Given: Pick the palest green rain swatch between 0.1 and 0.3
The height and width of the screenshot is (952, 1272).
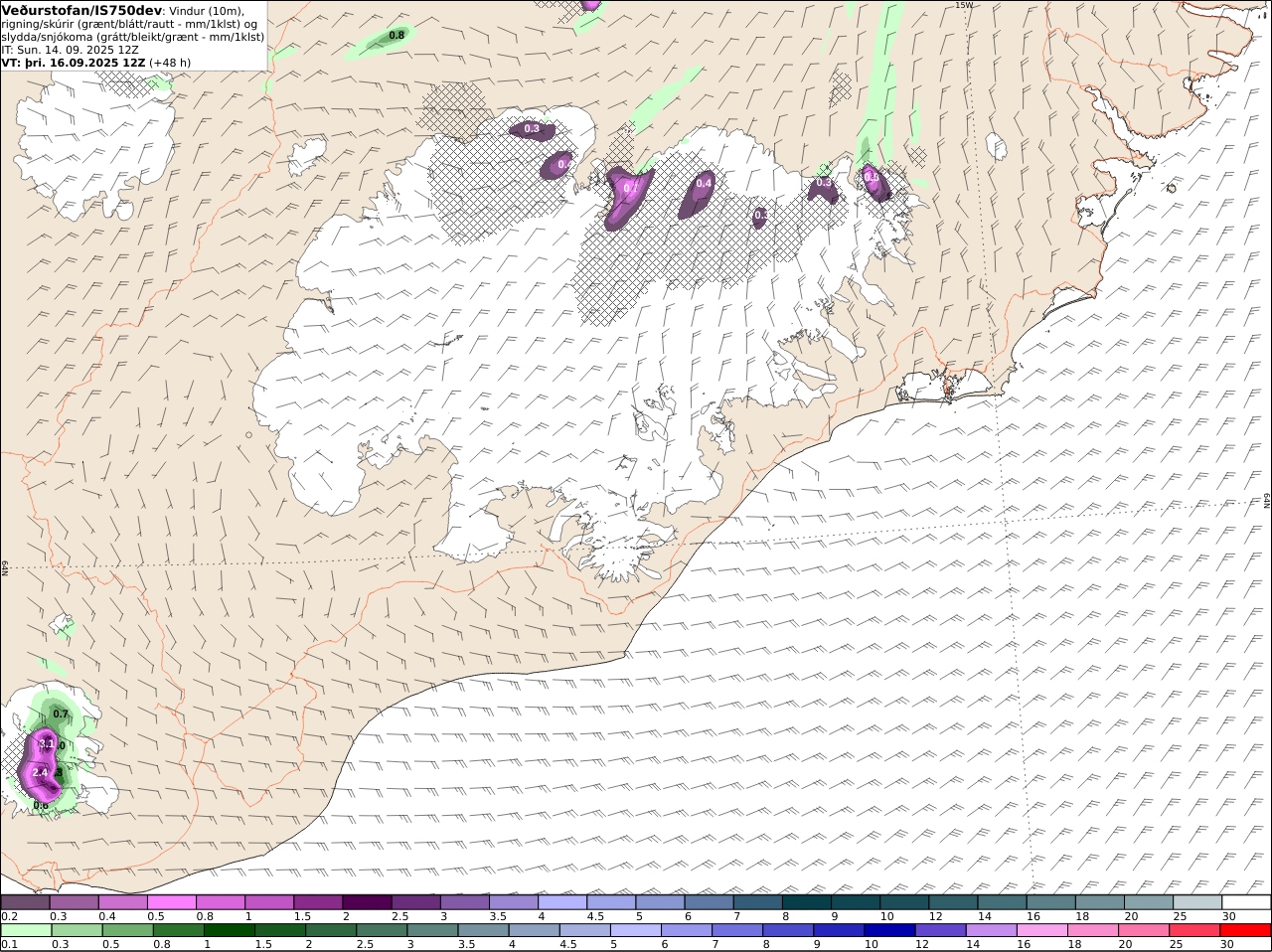Looking at the screenshot, I should point(25,931).
